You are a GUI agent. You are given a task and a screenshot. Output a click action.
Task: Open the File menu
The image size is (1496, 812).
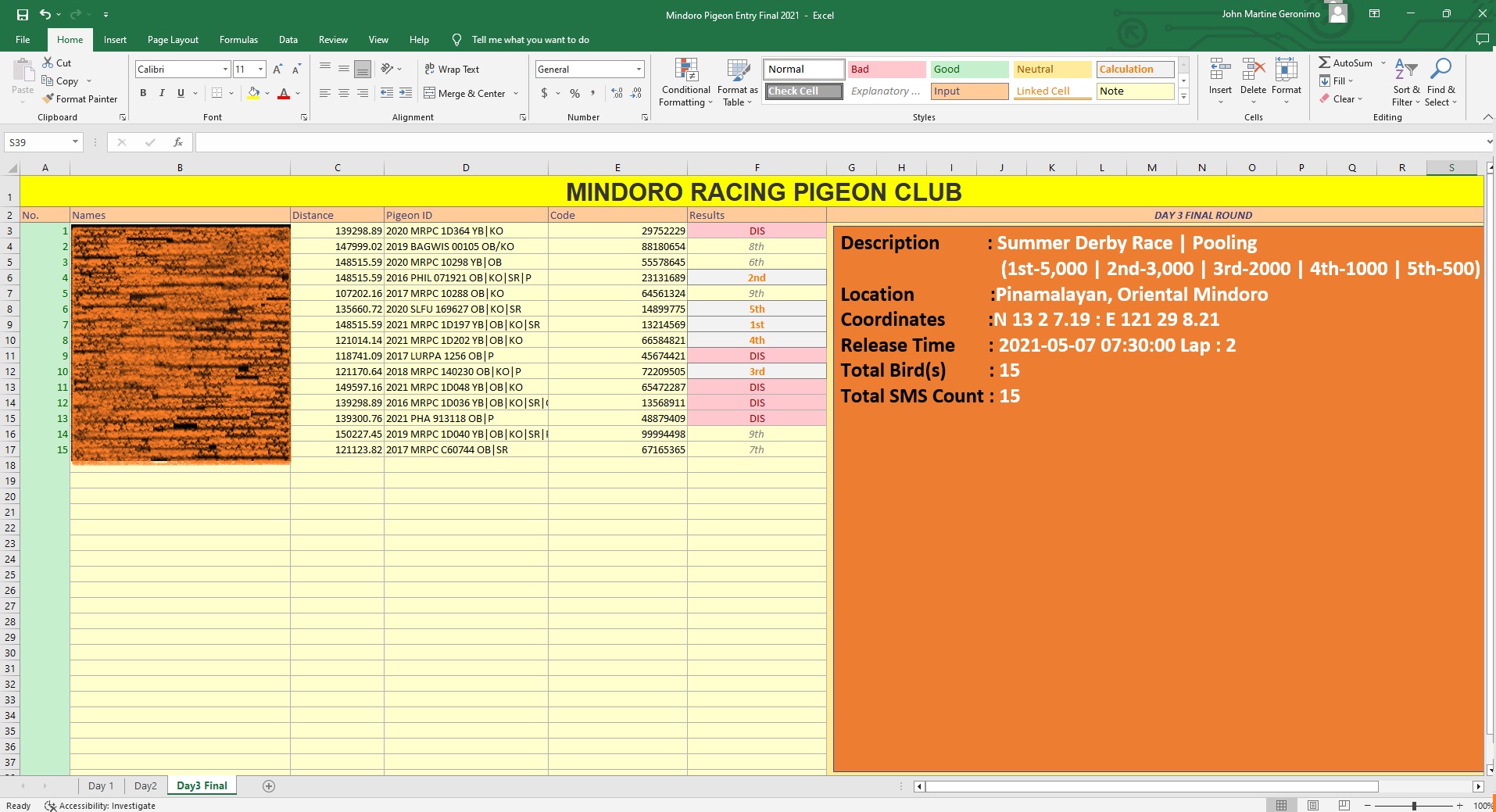coord(23,40)
